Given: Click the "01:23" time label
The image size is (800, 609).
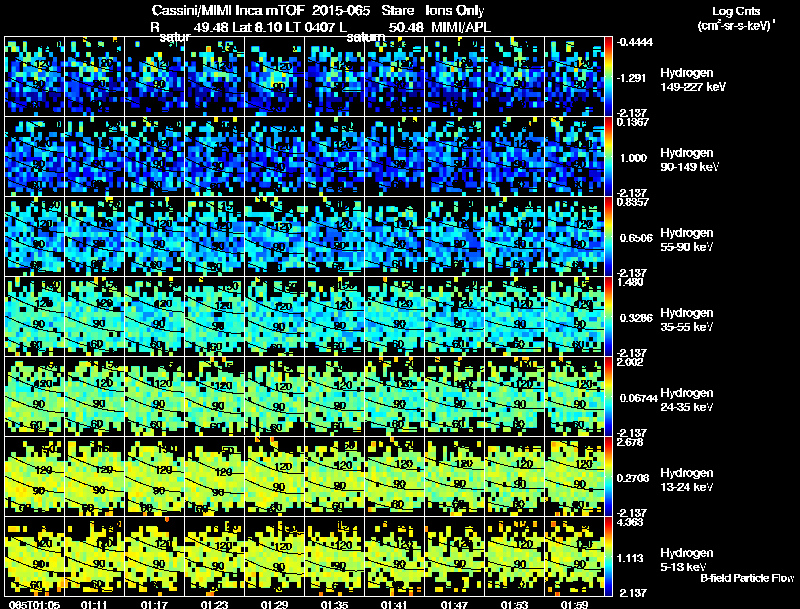Looking at the screenshot, I should [x=214, y=604].
